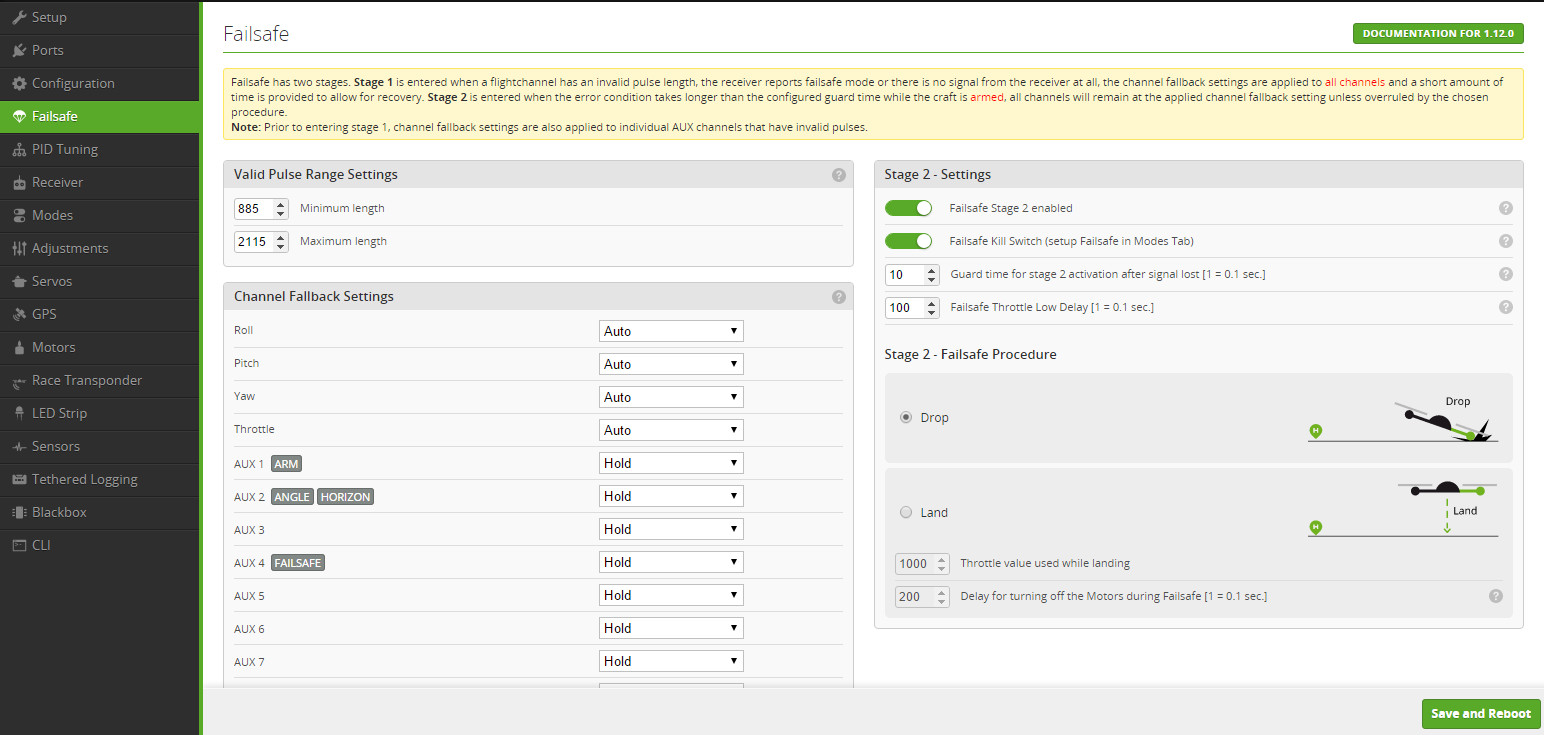Open the Throttle fallback dropdown

(x=671, y=430)
